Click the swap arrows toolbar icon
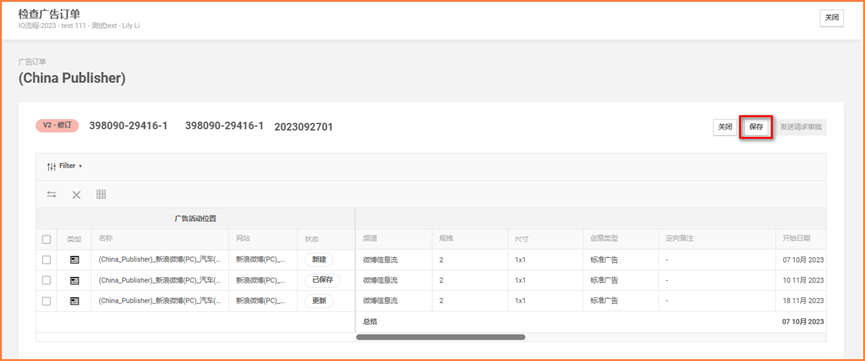This screenshot has height=361, width=865. click(52, 194)
